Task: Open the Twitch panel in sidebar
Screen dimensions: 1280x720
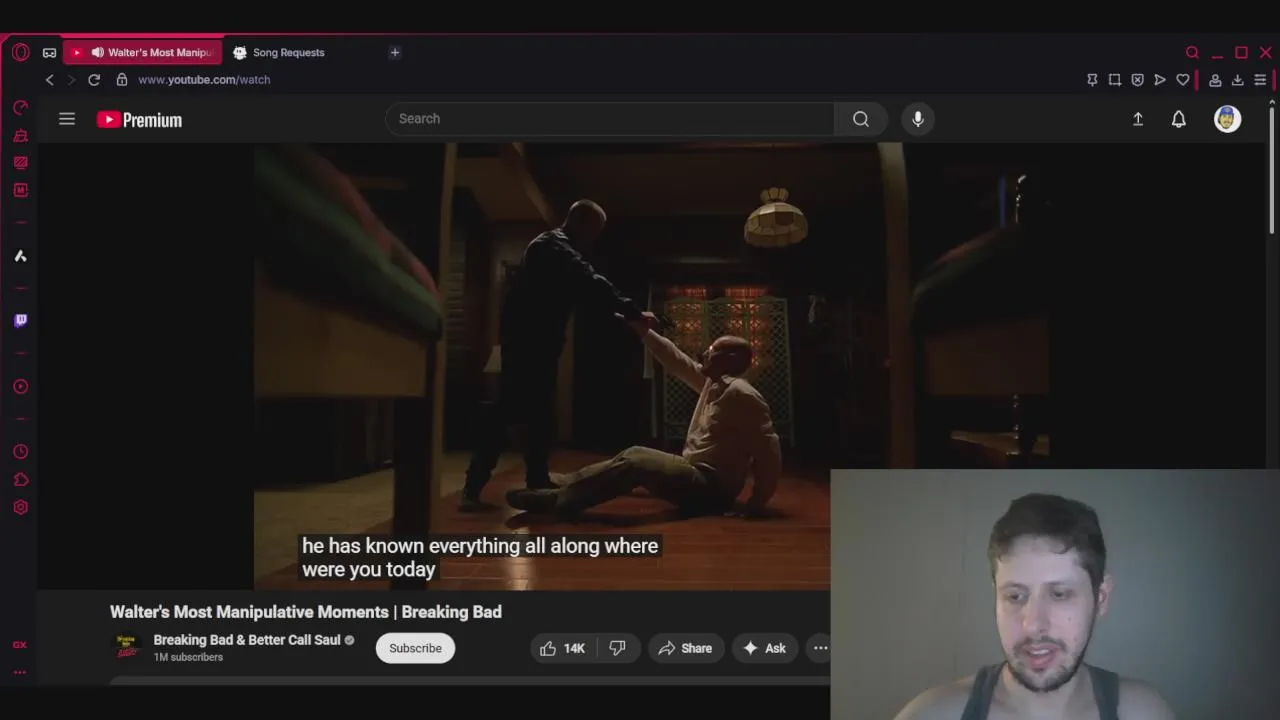Action: [20, 320]
